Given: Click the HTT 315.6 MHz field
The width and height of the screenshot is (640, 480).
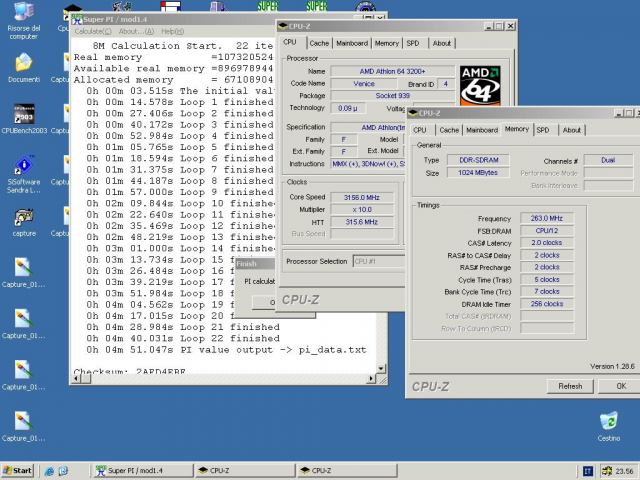Looking at the screenshot, I should [x=362, y=222].
